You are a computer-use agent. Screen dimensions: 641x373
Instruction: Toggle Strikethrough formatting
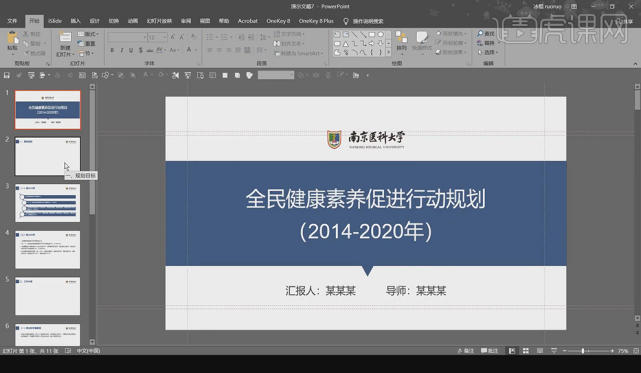(150, 50)
